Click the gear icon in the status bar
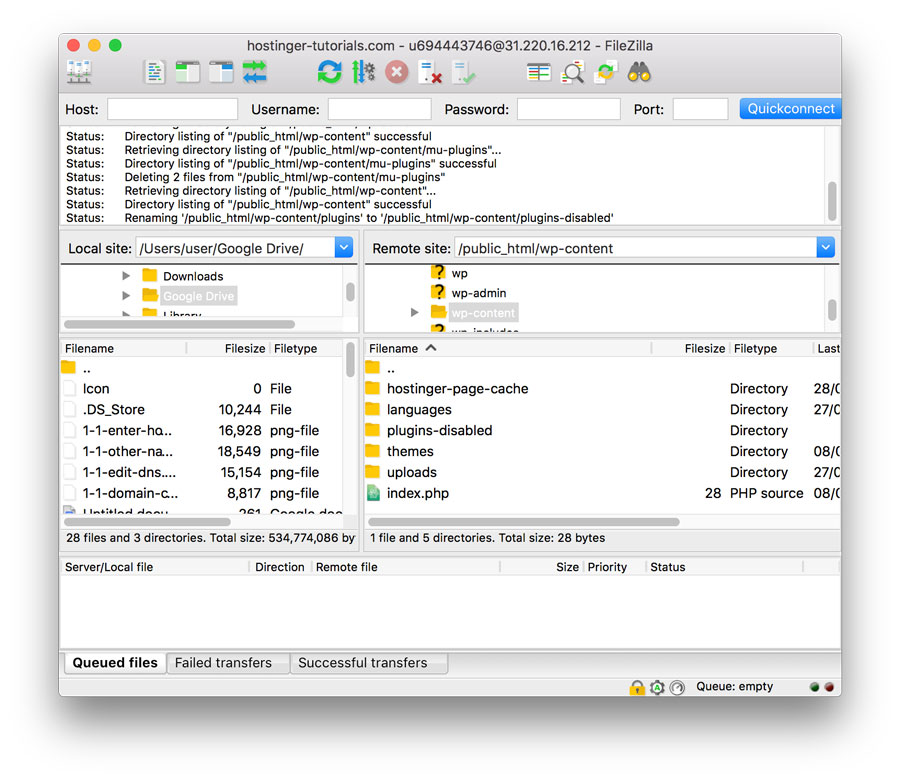Viewport: 900px width, 780px height. [657, 687]
